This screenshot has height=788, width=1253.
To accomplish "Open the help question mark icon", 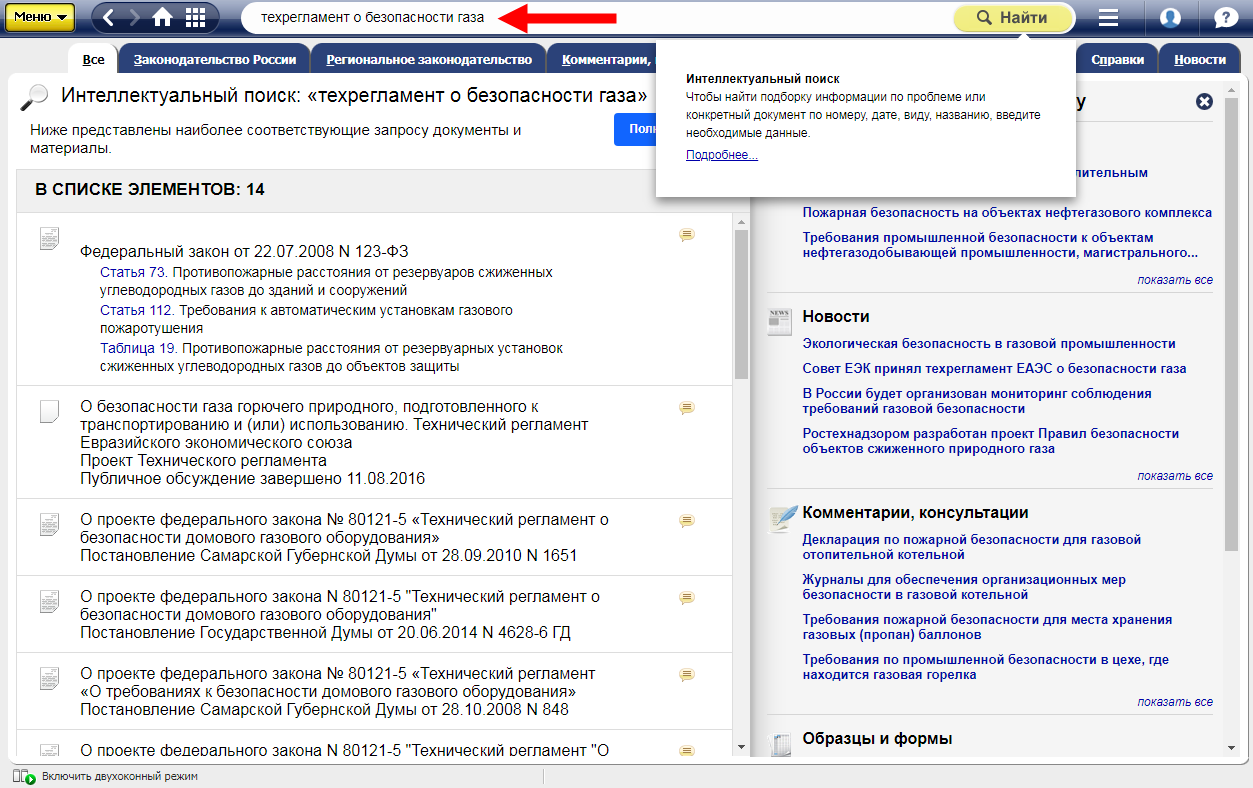I will click(x=1225, y=18).
